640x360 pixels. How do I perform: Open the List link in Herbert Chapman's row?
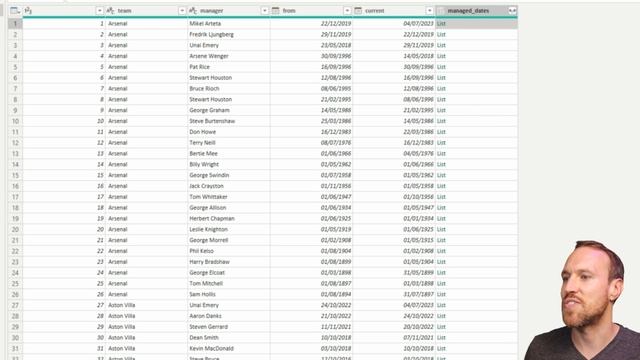pyautogui.click(x=441, y=218)
